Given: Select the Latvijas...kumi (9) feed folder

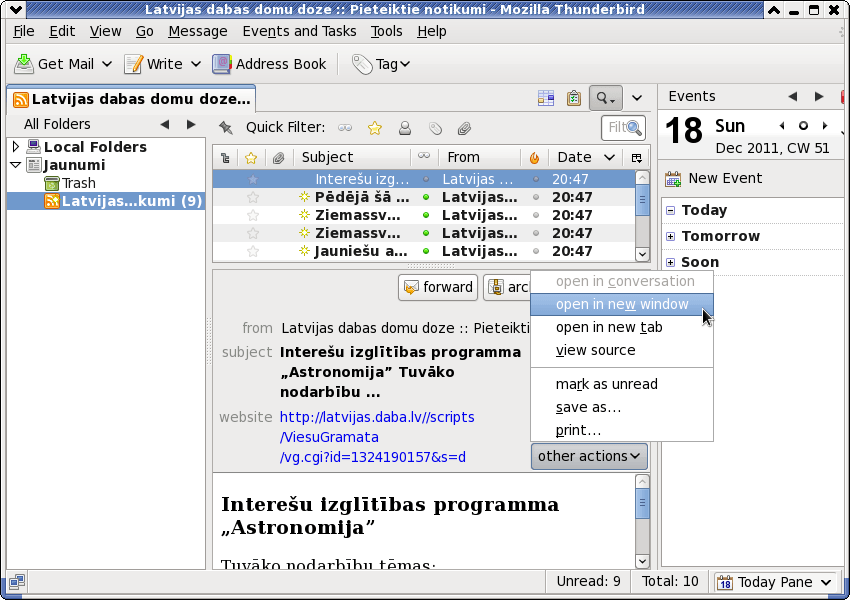Looking at the screenshot, I should (106, 201).
